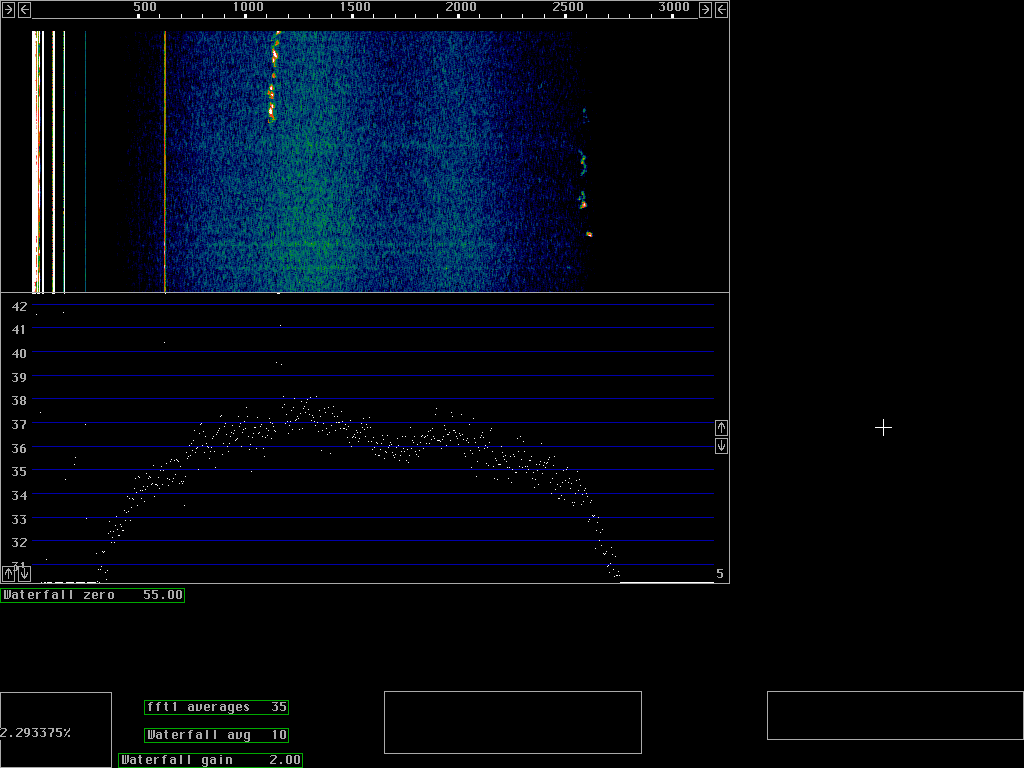The height and width of the screenshot is (768, 1024).
Task: Select the Waterfall zero 55.00 field
Action: point(93,595)
